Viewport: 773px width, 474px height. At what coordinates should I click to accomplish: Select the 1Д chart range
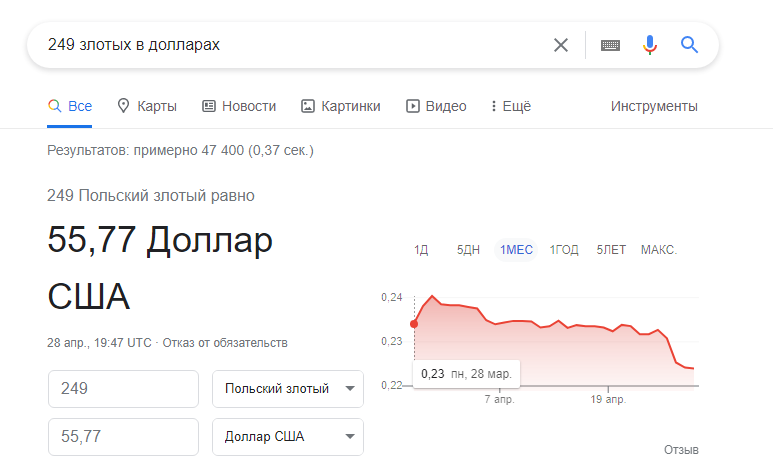pyautogui.click(x=421, y=250)
